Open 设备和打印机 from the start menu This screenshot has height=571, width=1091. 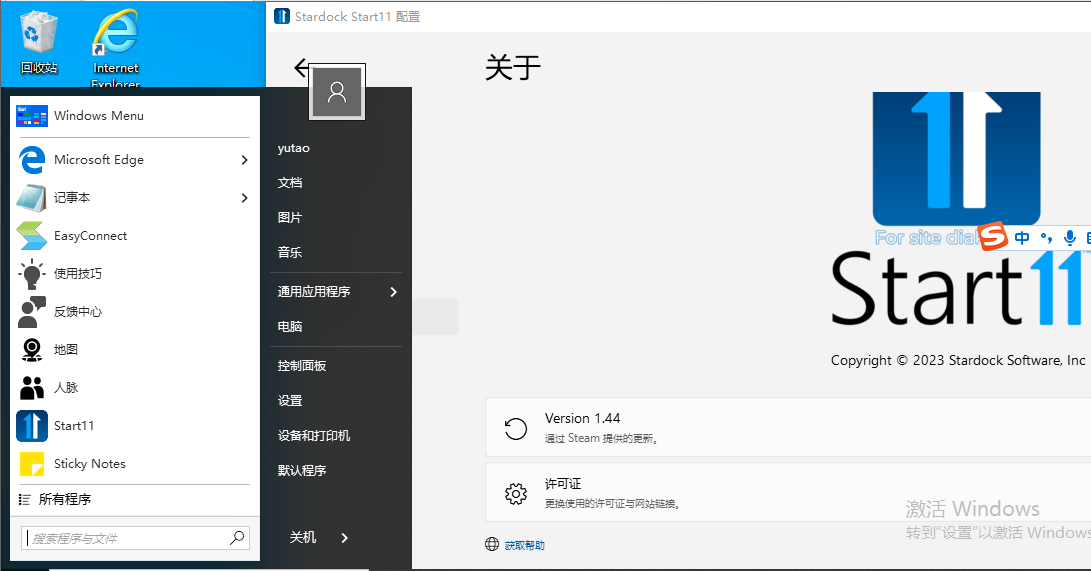[x=314, y=435]
